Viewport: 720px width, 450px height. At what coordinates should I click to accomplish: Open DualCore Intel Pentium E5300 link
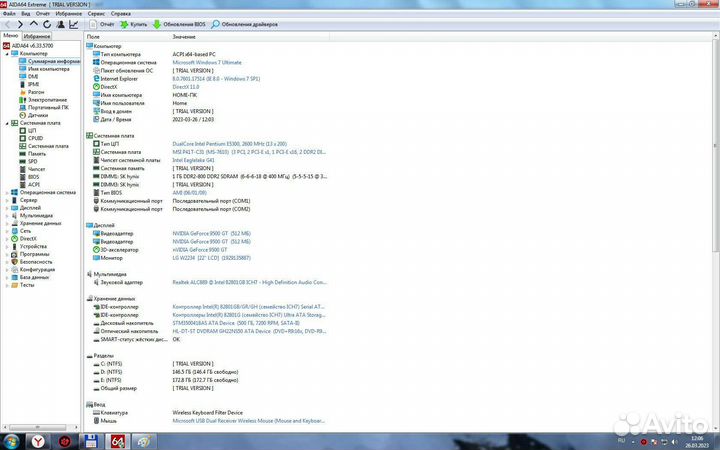click(x=229, y=144)
